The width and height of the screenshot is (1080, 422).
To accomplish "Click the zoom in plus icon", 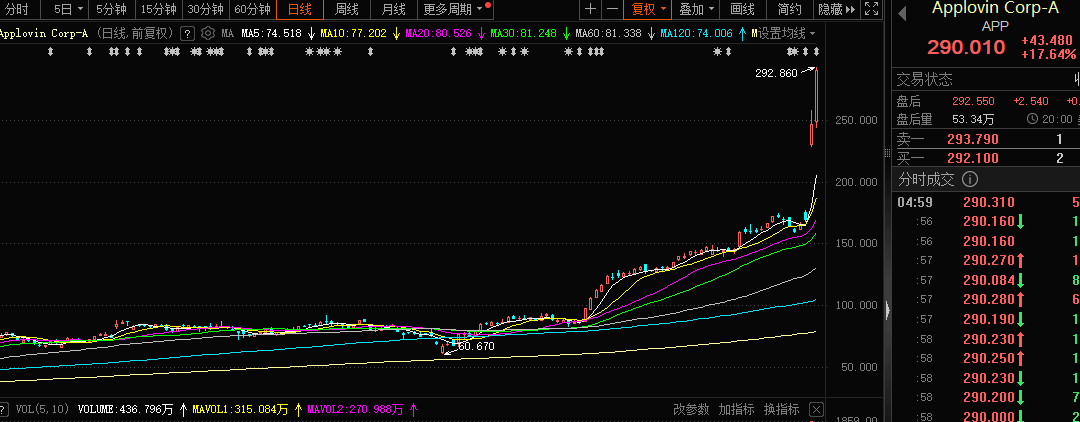I will pos(591,9).
